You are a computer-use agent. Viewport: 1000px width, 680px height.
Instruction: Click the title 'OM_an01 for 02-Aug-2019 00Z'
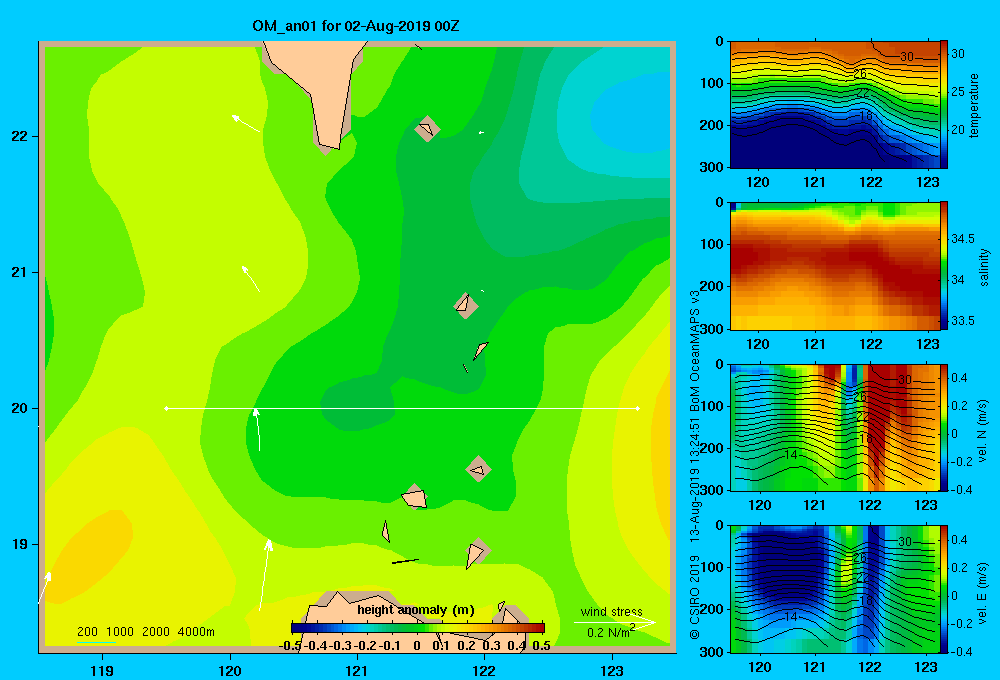click(356, 26)
